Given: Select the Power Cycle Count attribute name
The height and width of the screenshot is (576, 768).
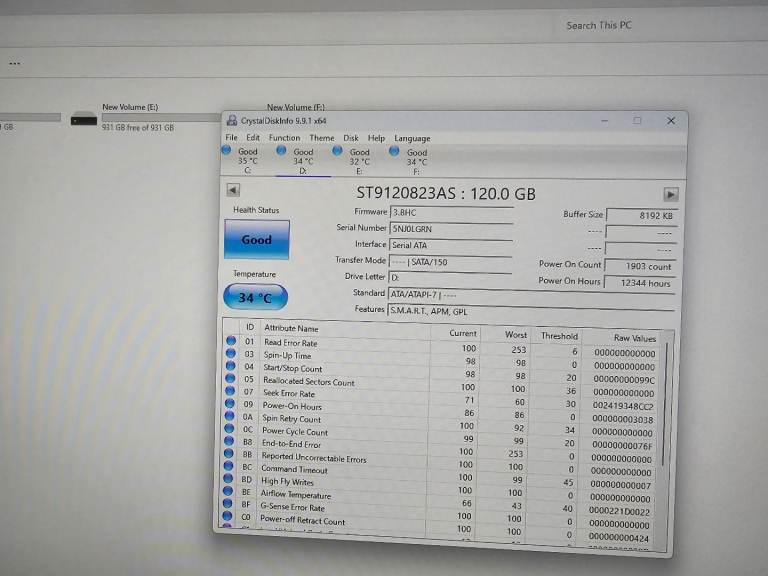Looking at the screenshot, I should coord(295,432).
